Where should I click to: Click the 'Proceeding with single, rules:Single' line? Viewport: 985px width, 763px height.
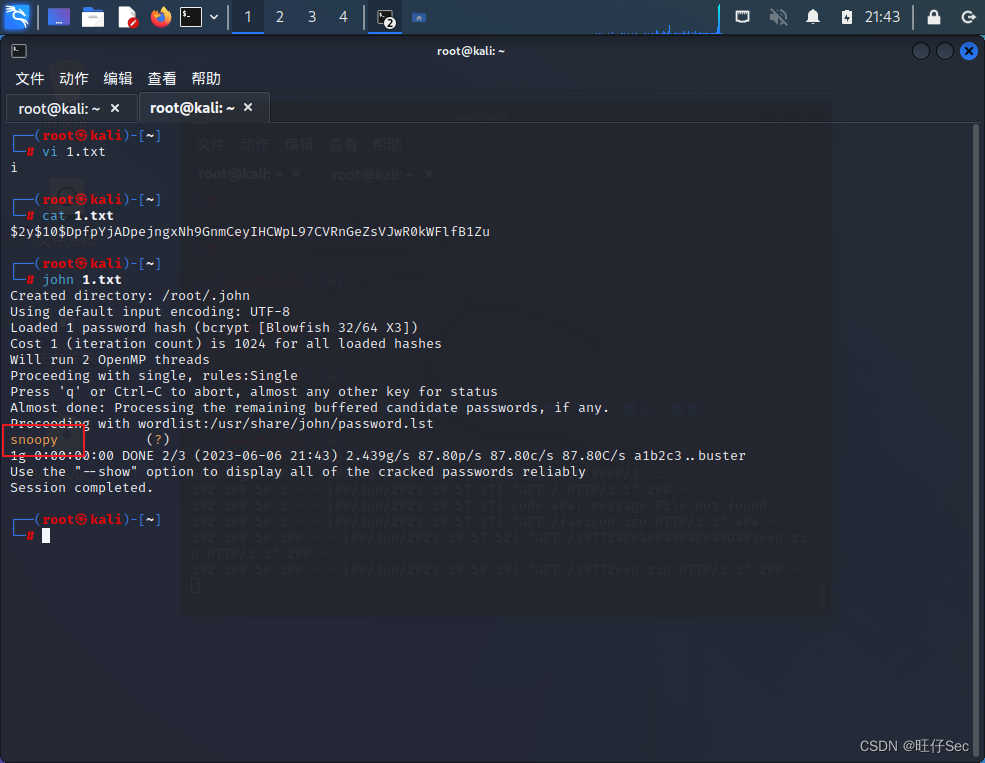154,376
